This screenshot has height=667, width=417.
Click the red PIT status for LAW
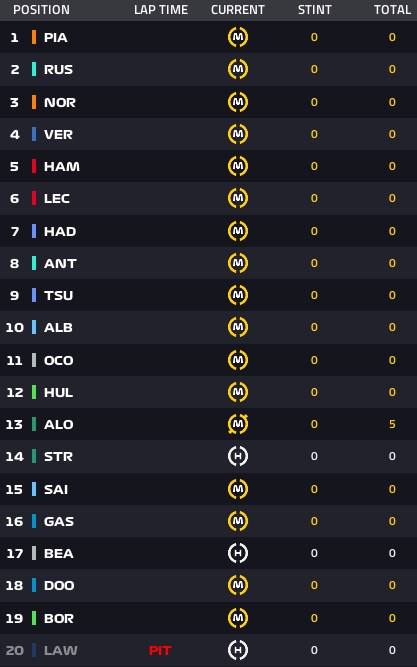click(x=160, y=650)
